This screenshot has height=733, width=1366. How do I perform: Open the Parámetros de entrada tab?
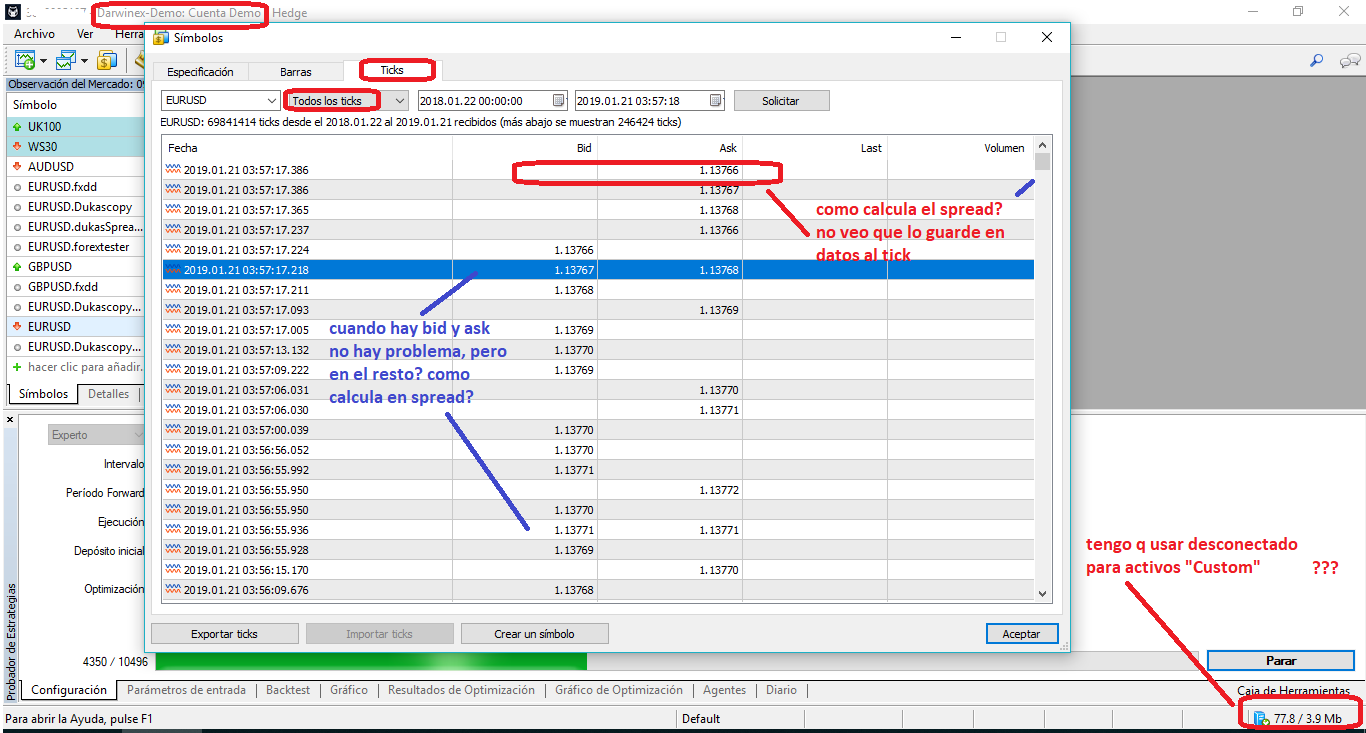[x=186, y=690]
